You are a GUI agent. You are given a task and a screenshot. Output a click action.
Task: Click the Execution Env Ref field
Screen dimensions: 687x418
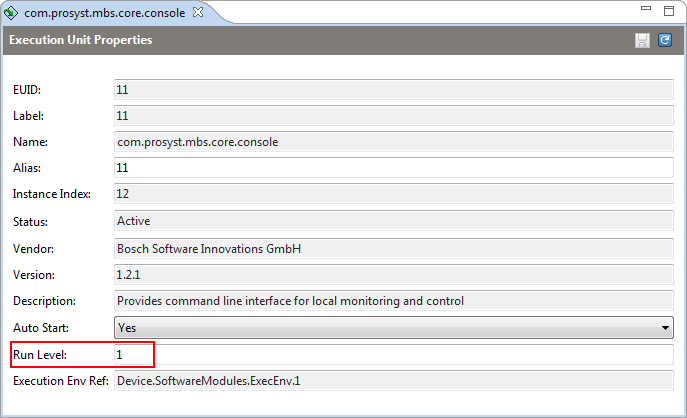(393, 380)
